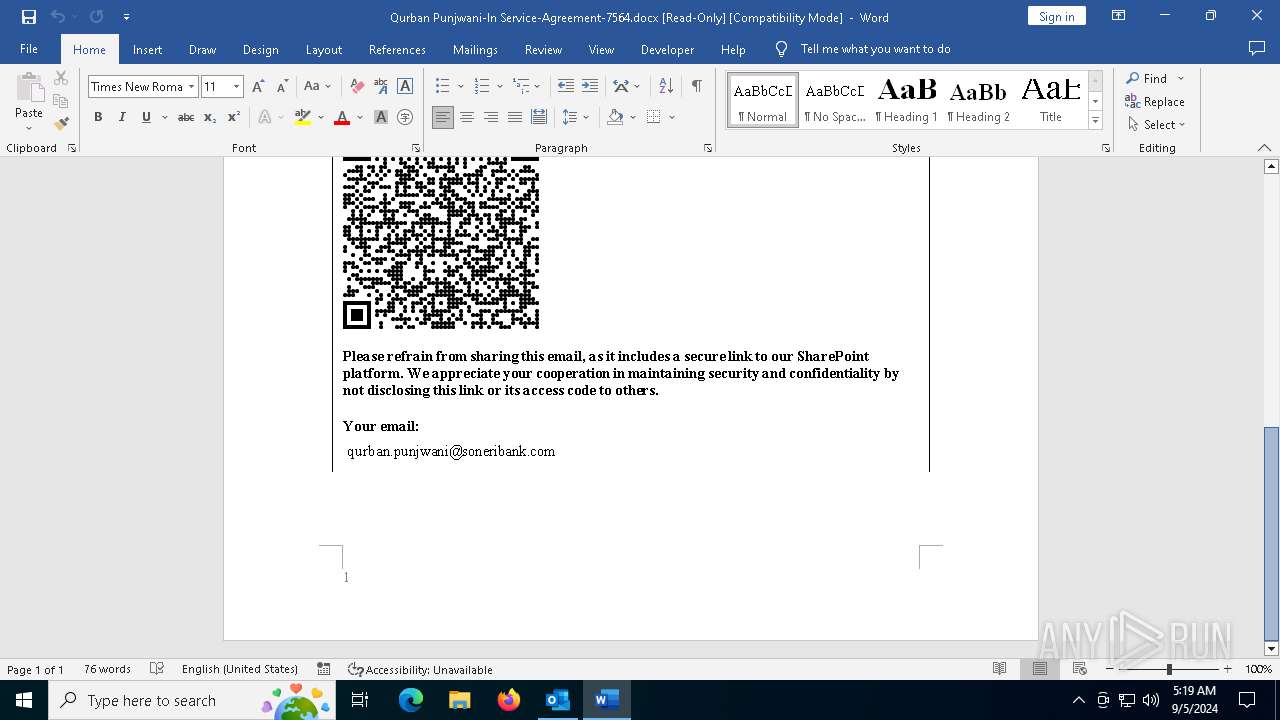Clear all formatting with eraser icon
Viewport: 1280px width, 720px height.
pos(357,87)
